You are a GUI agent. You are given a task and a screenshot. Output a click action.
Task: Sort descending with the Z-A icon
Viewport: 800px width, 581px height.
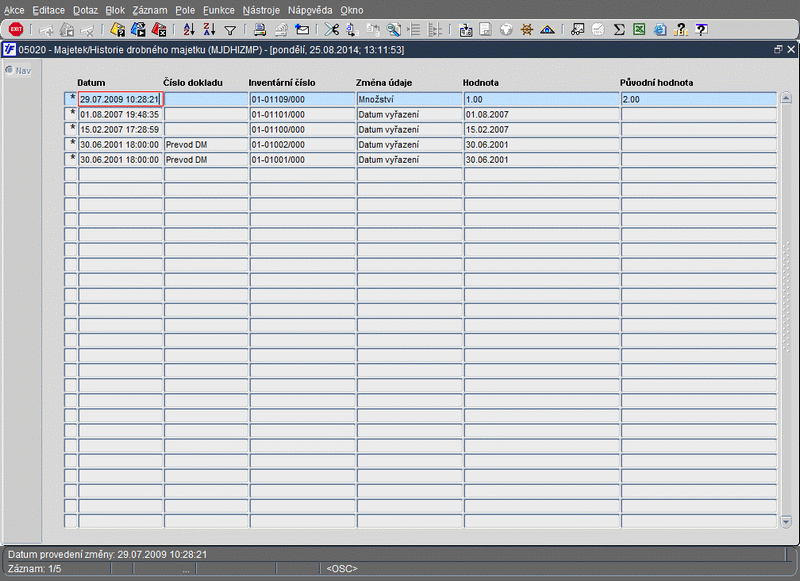tap(210, 30)
